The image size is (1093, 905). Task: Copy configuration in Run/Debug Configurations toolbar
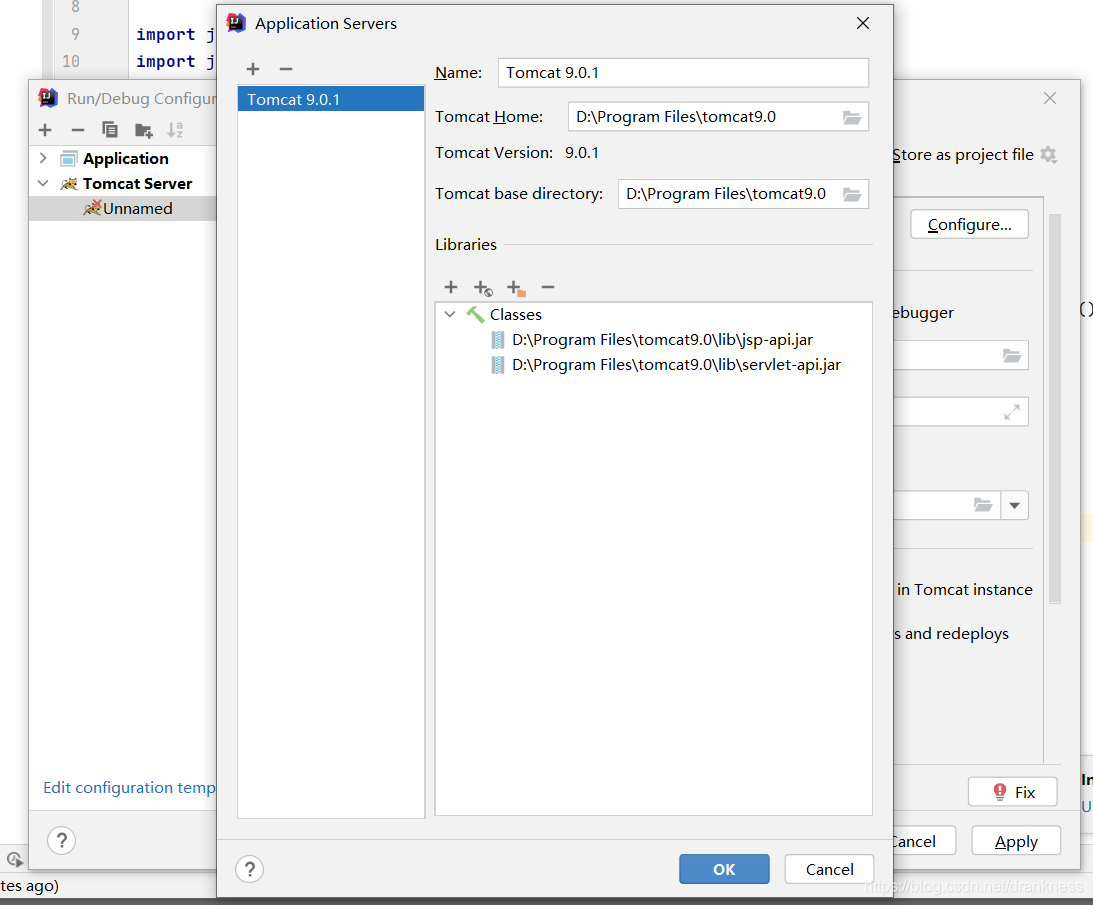pyautogui.click(x=110, y=130)
